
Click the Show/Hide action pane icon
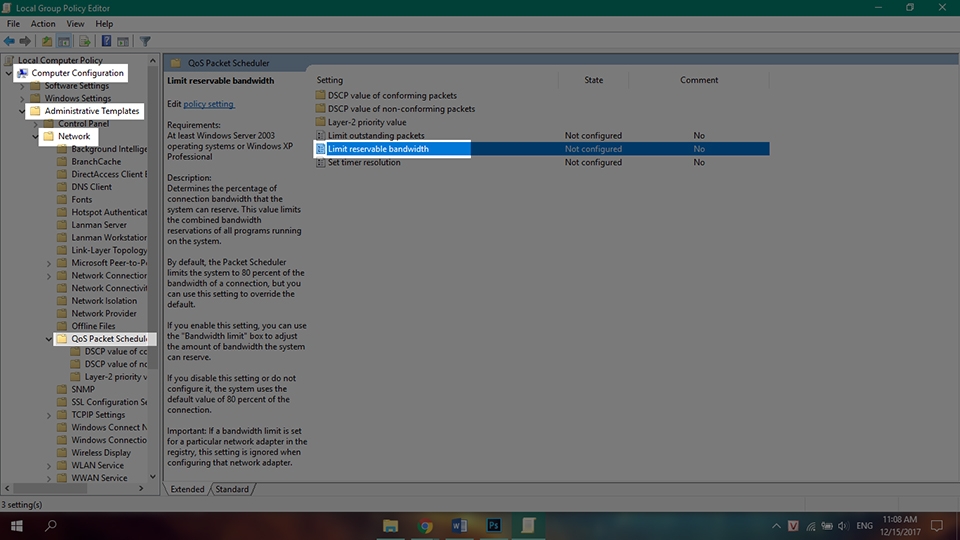click(123, 41)
